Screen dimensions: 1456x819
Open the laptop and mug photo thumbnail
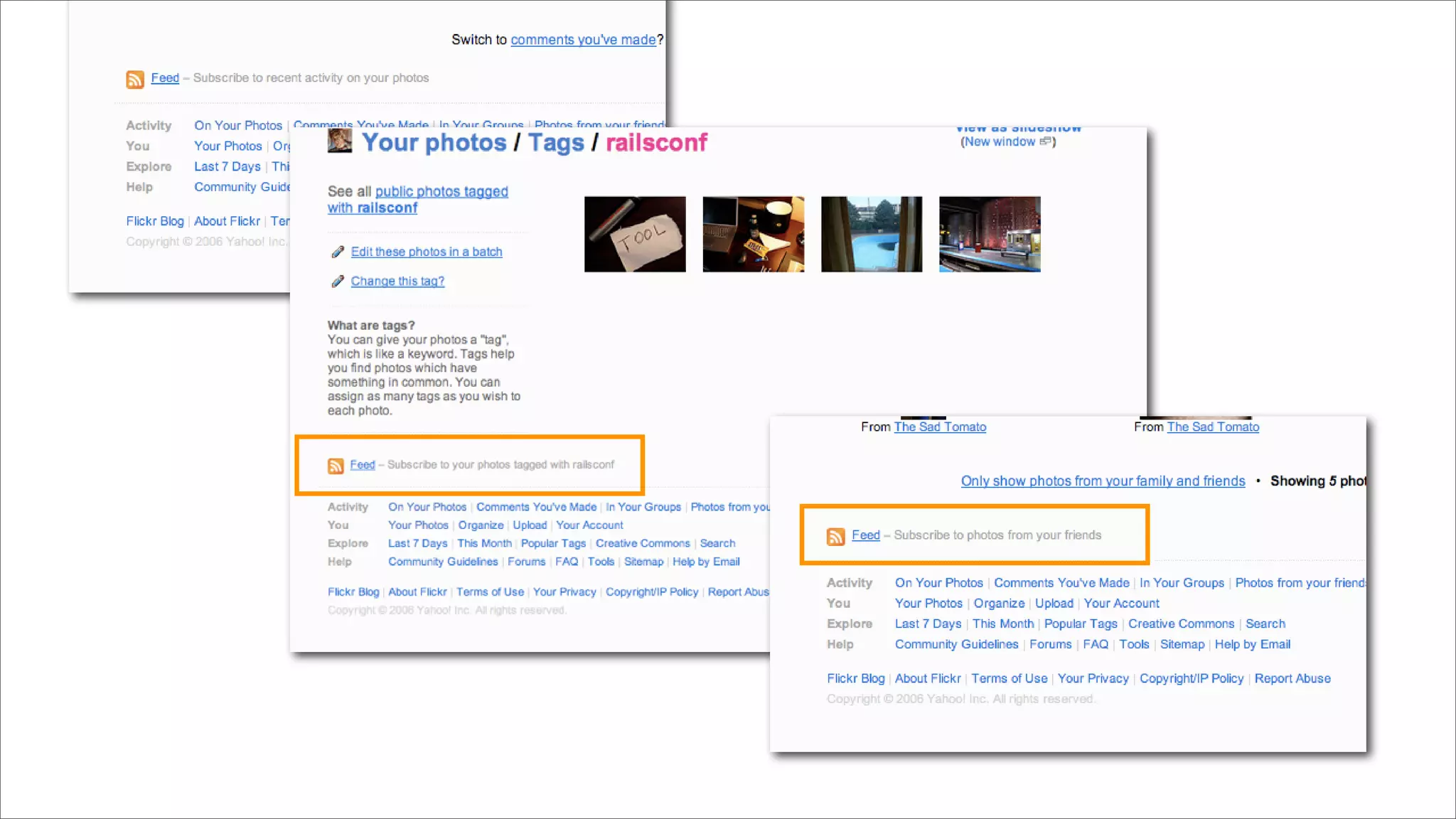point(753,234)
